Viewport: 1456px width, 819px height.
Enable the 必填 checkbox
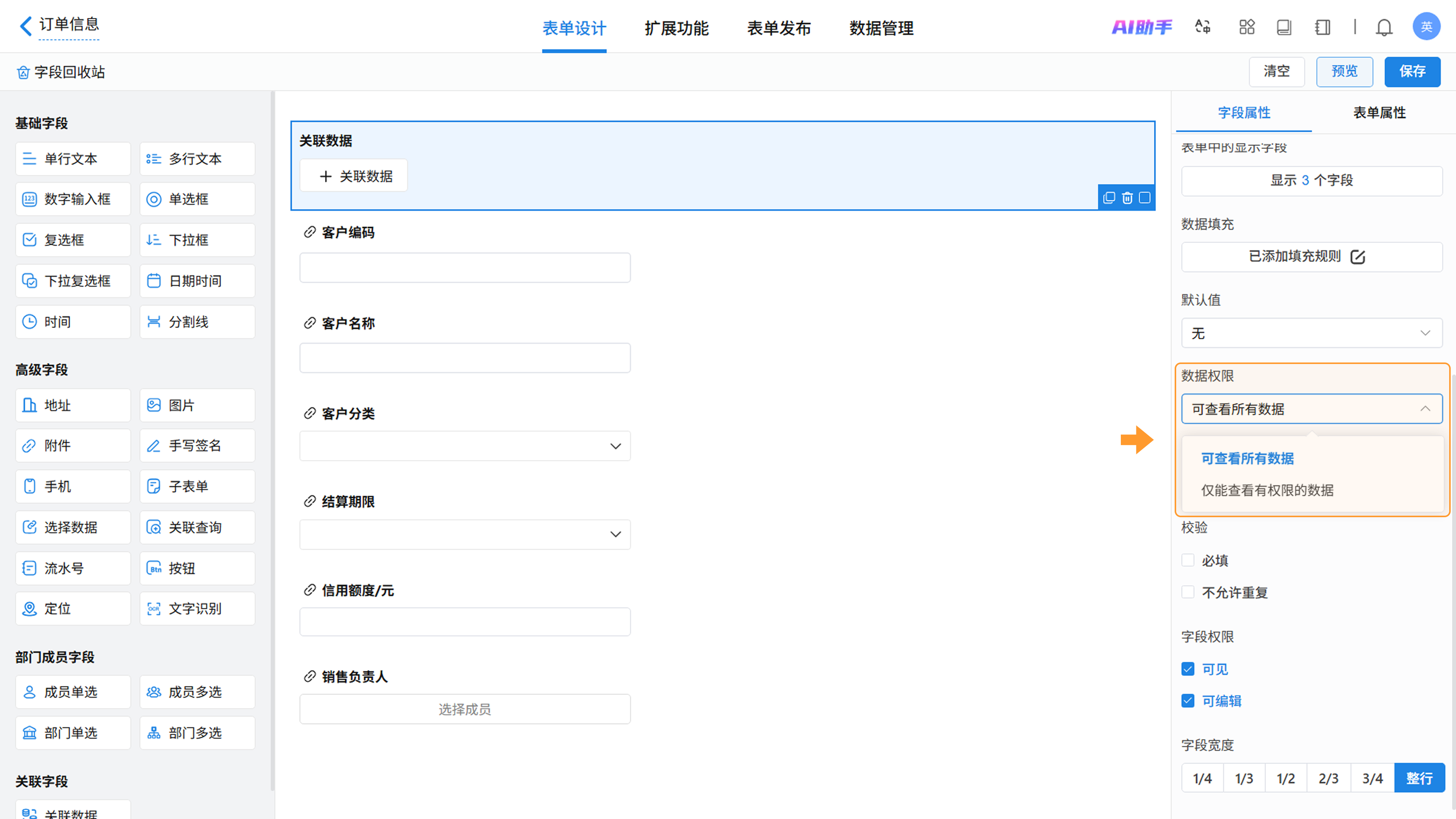1188,560
